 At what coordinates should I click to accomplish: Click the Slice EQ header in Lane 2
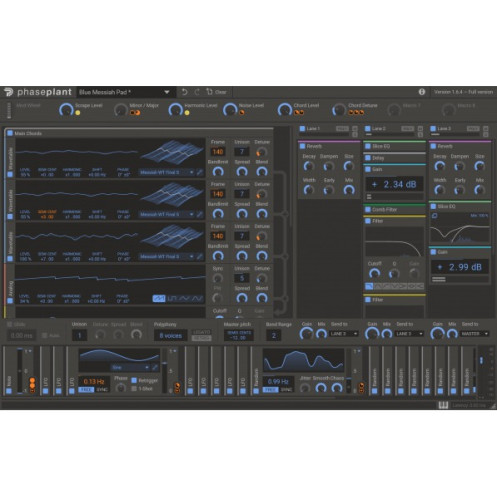click(x=394, y=146)
